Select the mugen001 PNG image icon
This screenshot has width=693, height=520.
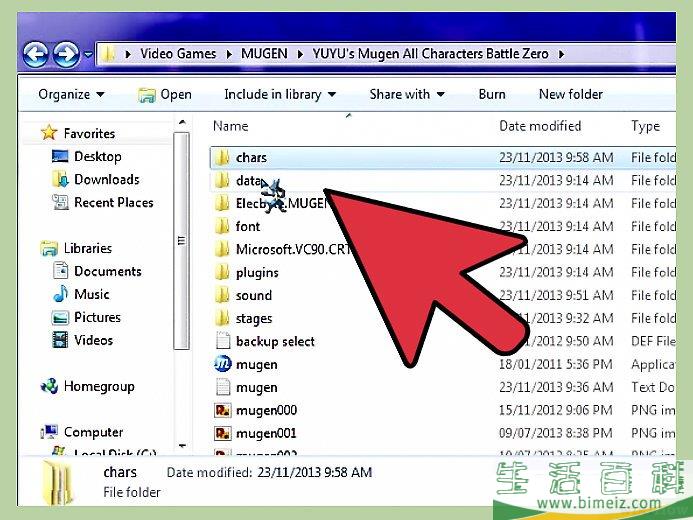tap(222, 433)
